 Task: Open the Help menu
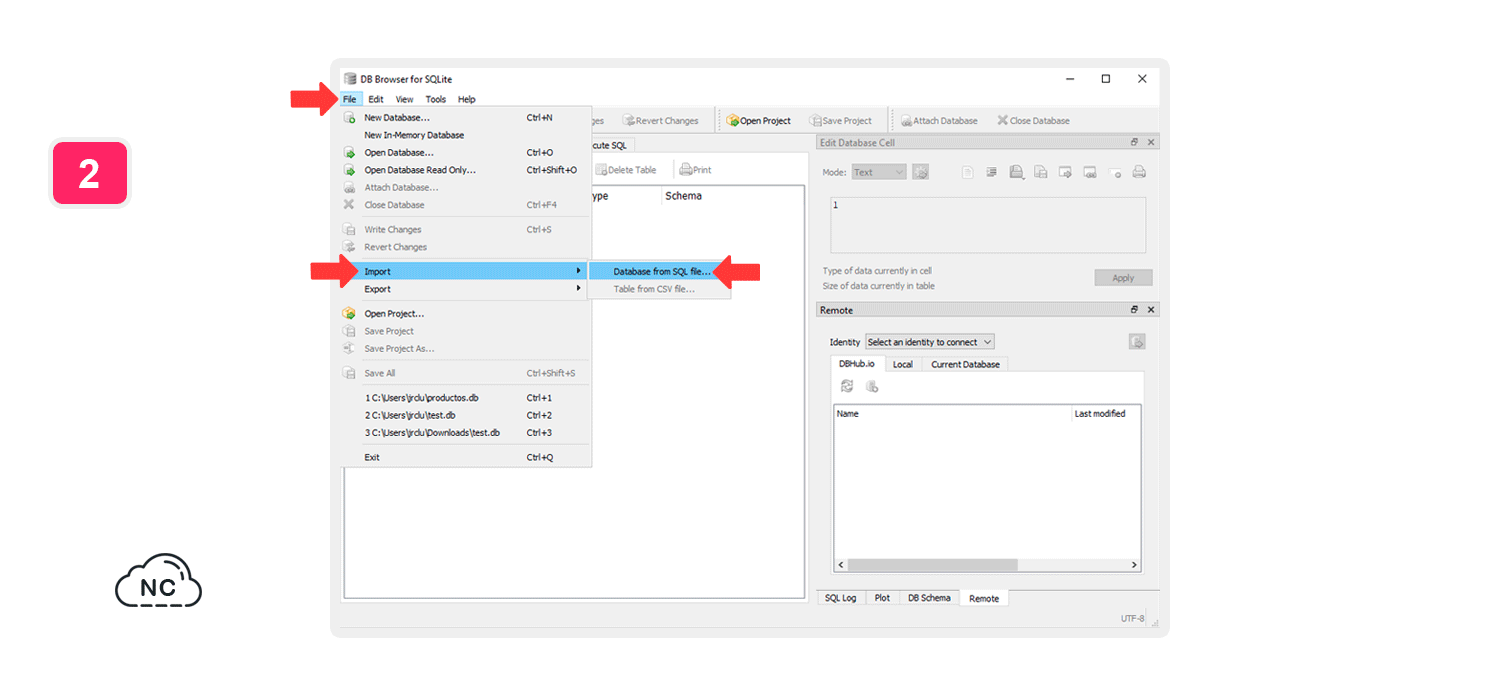467,99
